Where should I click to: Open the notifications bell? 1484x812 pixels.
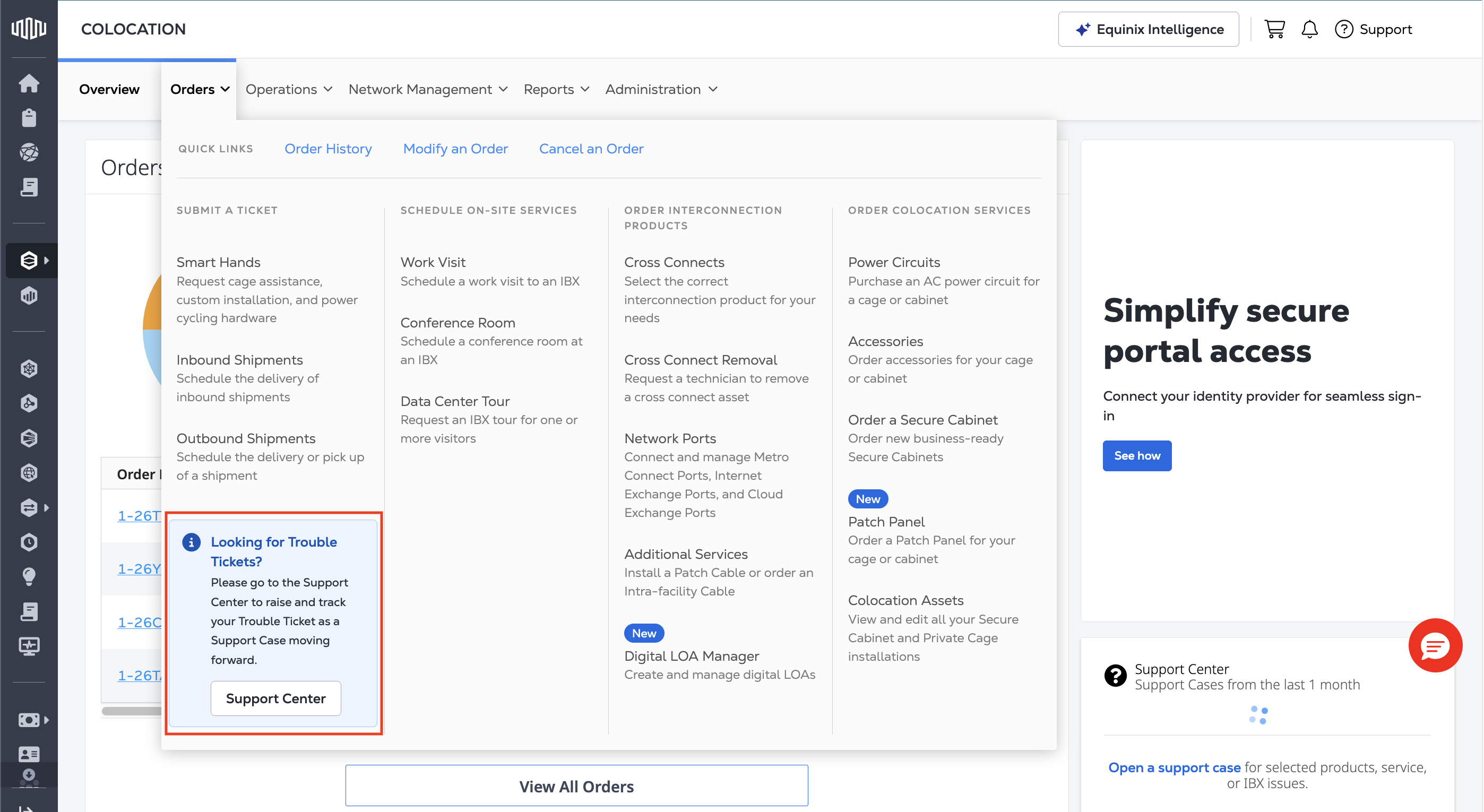point(1309,29)
